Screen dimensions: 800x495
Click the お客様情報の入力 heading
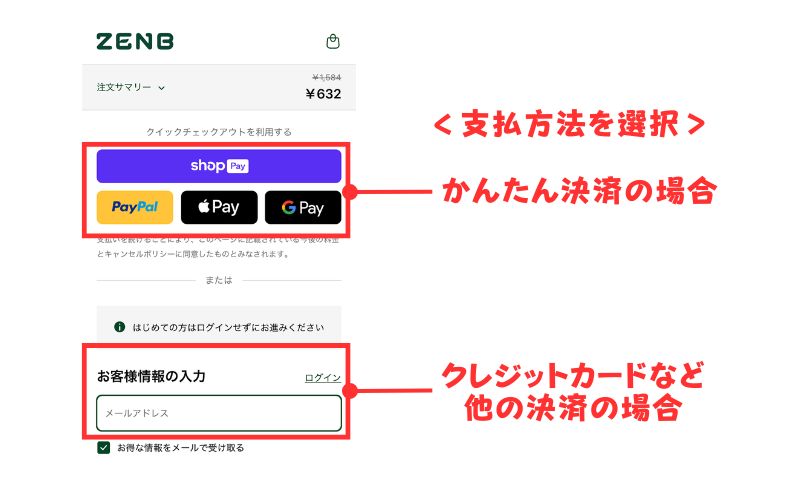coord(151,377)
